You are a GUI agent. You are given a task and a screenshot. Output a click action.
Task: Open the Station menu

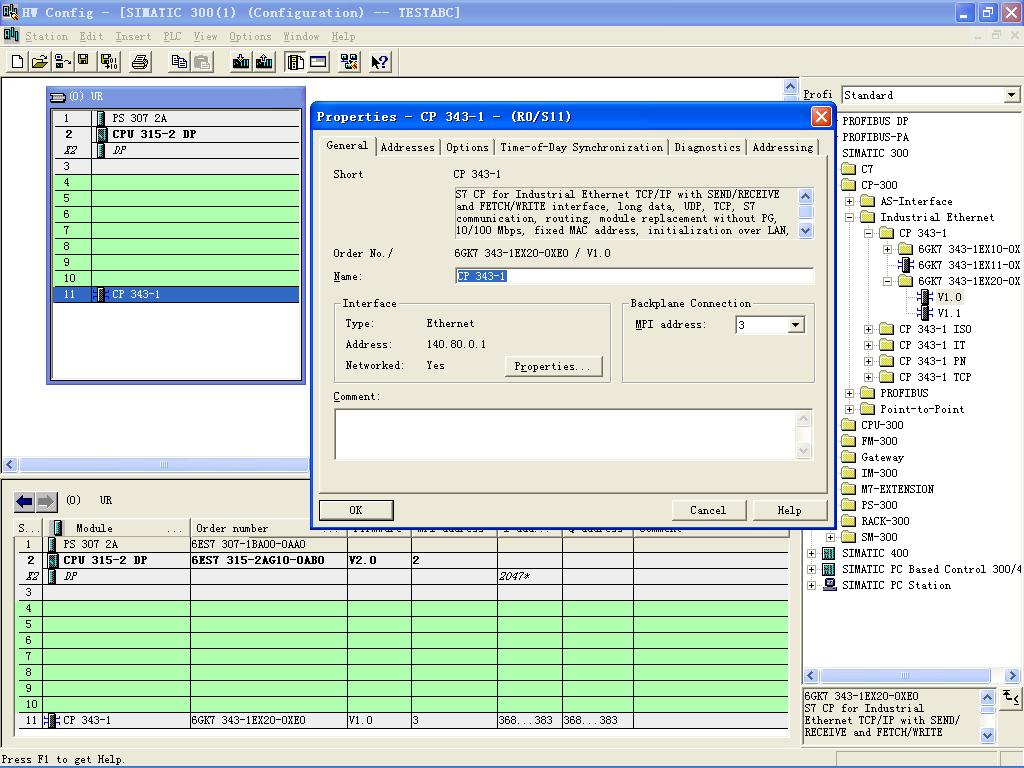pyautogui.click(x=46, y=37)
